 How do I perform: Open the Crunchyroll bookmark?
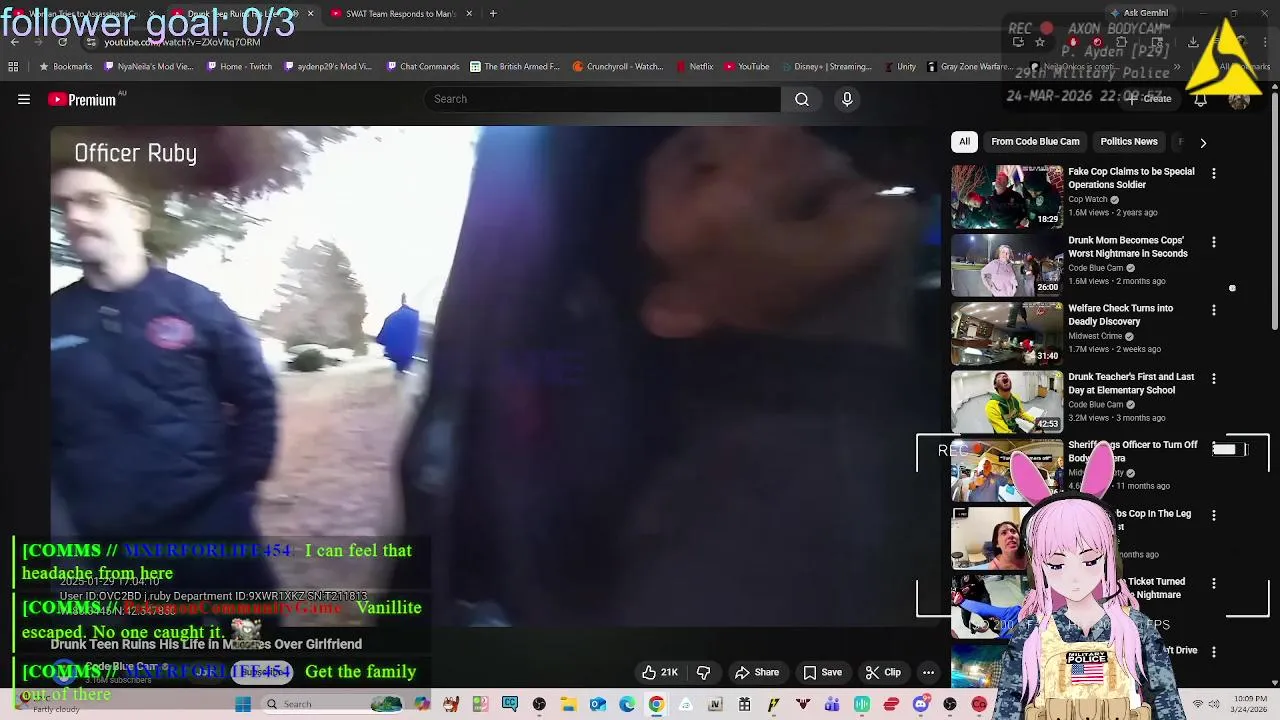coord(618,67)
